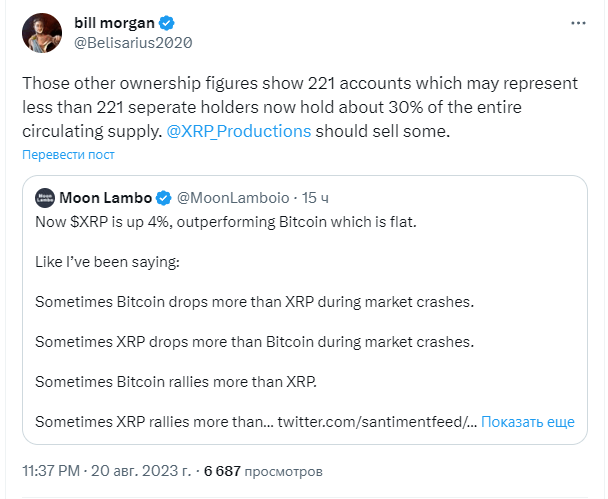The image size is (608, 499).
Task: Click the 20 авг. 2023 г. date
Action: tap(141, 471)
